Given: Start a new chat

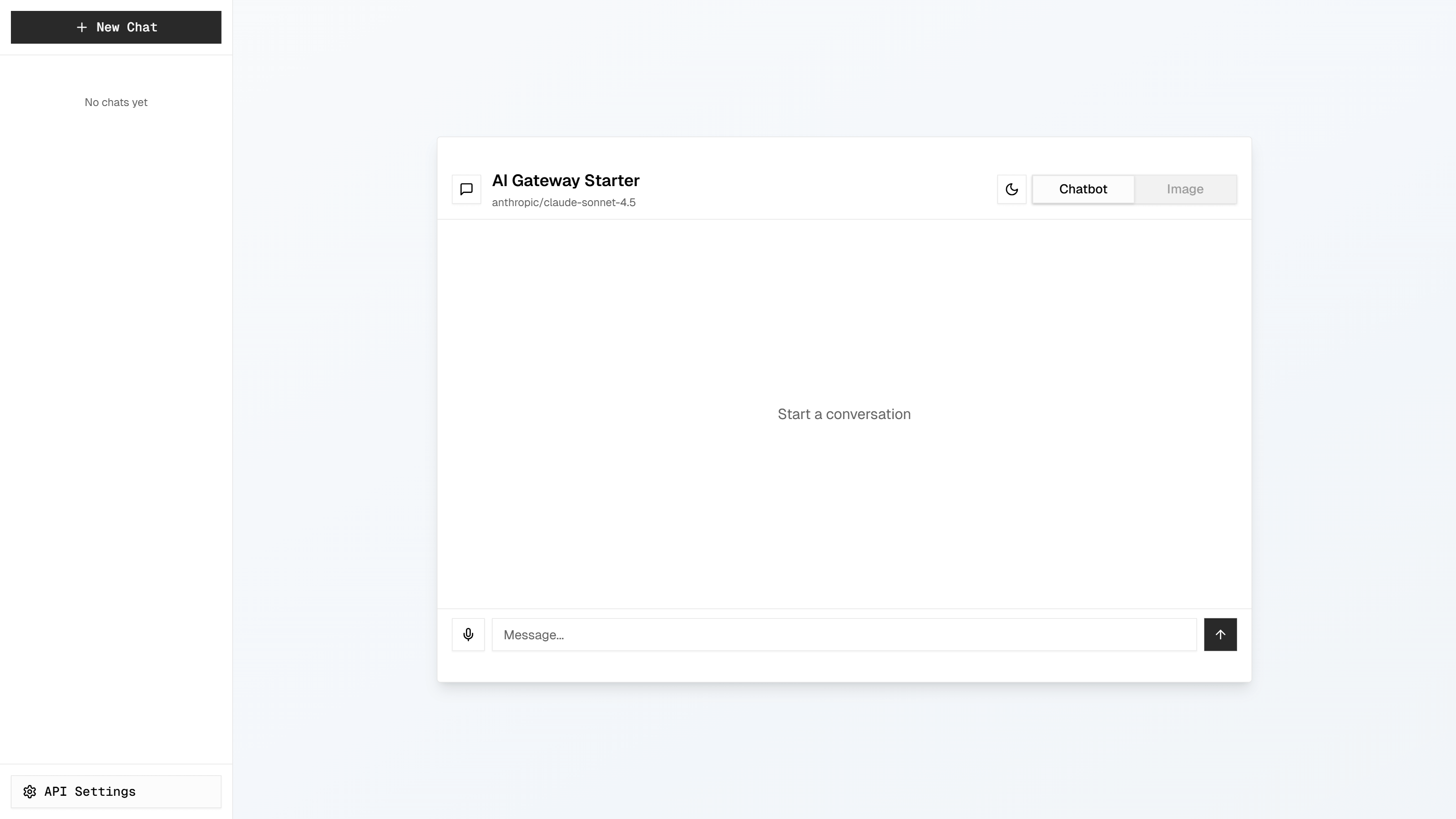Looking at the screenshot, I should [x=115, y=26].
